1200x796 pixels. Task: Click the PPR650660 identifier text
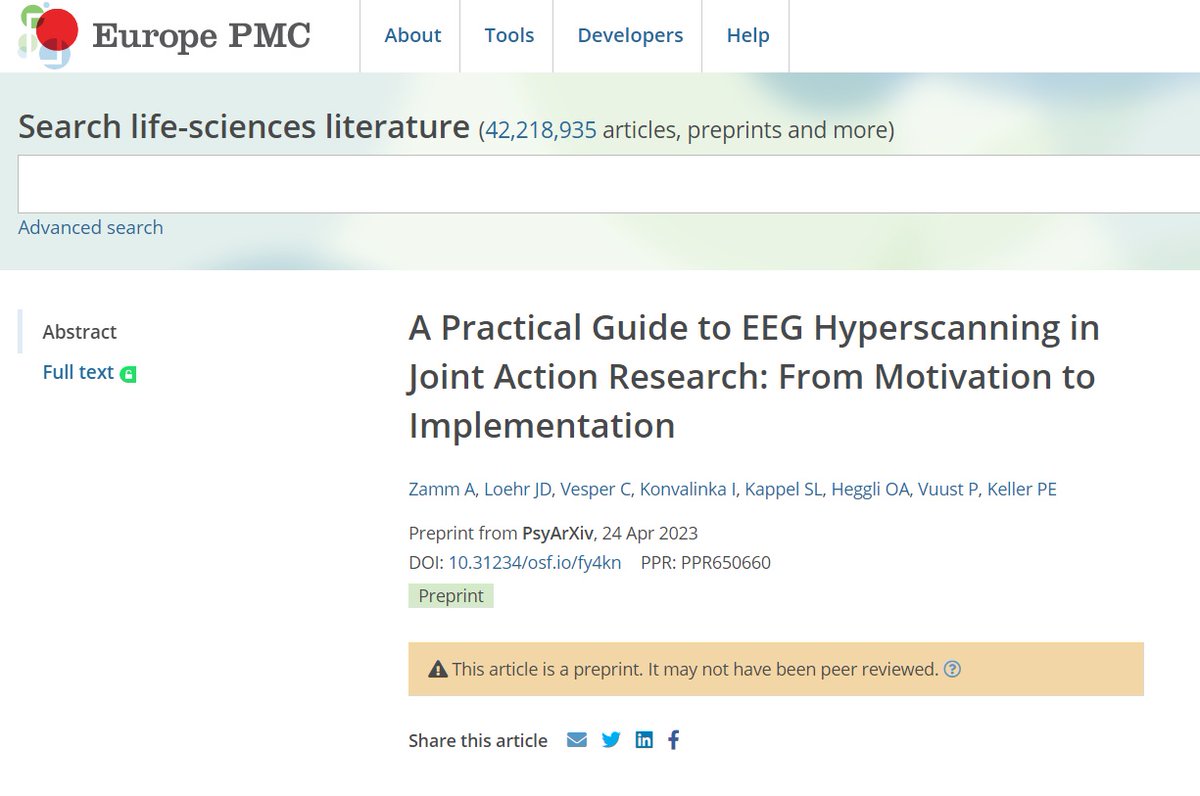coord(726,563)
